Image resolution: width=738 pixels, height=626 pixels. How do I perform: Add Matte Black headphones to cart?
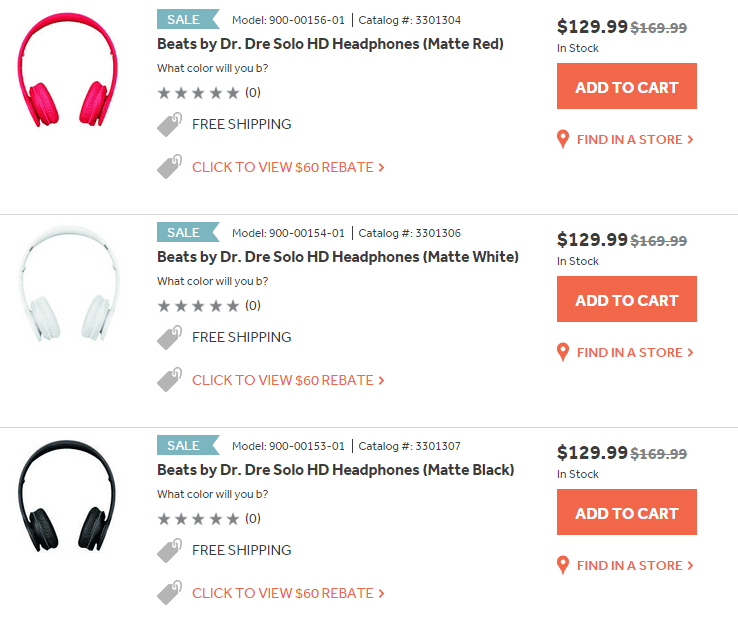point(626,512)
